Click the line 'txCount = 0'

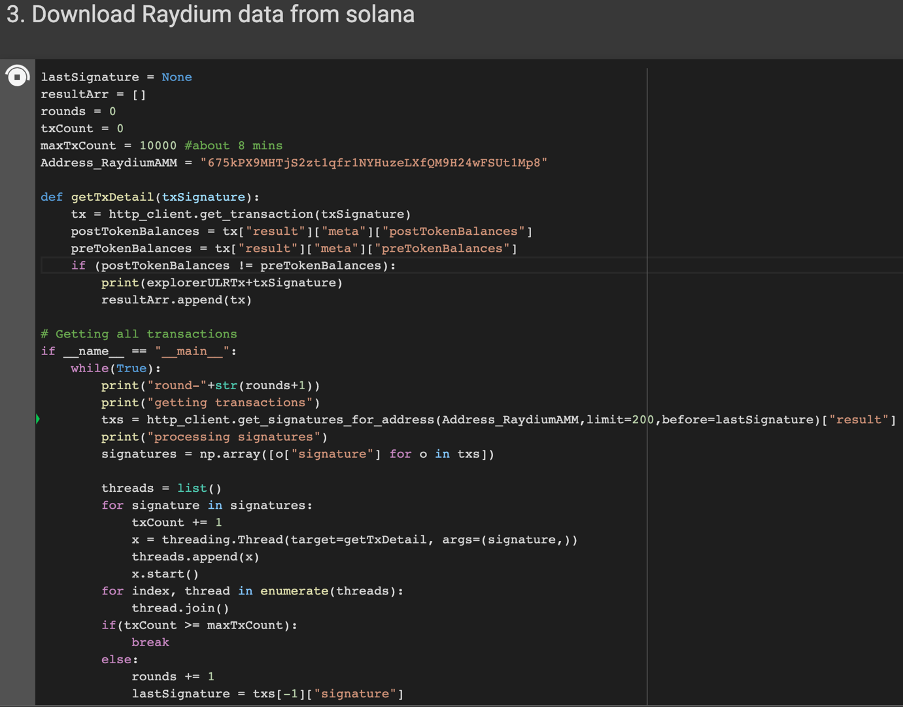[x=82, y=129]
